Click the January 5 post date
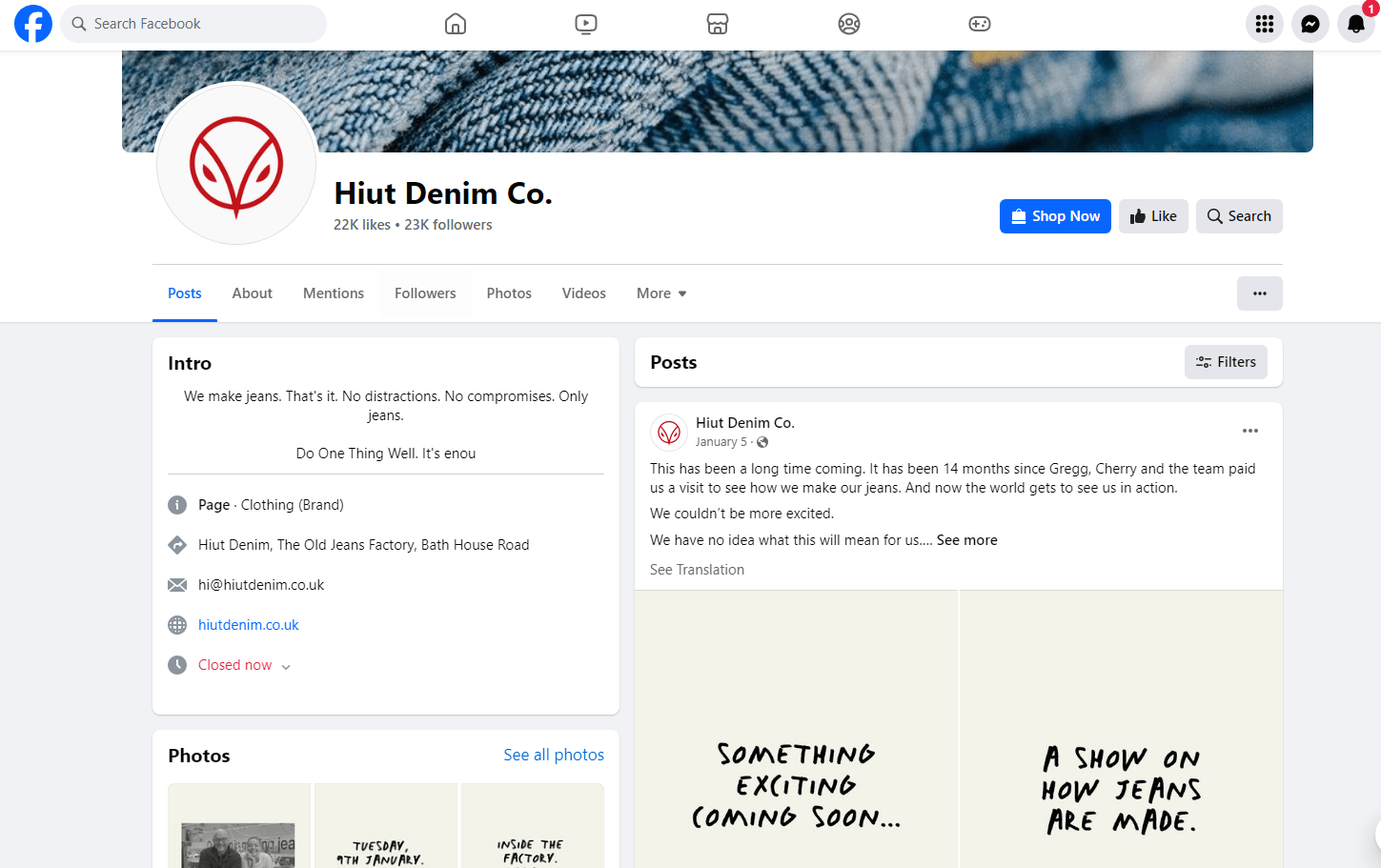The image size is (1381, 868). [x=721, y=442]
